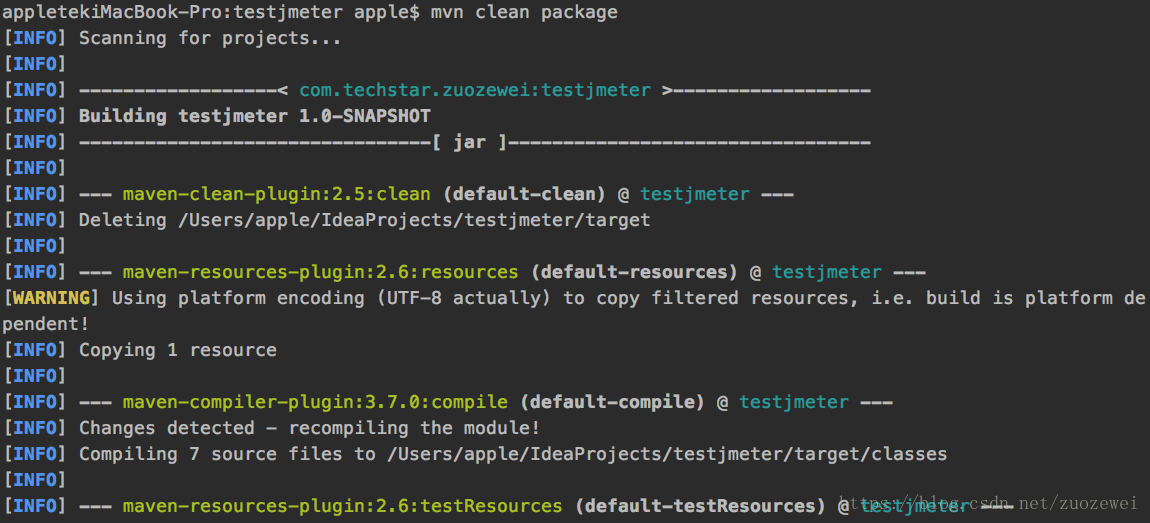The width and height of the screenshot is (1150, 523).
Task: Click "Changes detected - recompiling the module!" line
Action: coord(310,429)
